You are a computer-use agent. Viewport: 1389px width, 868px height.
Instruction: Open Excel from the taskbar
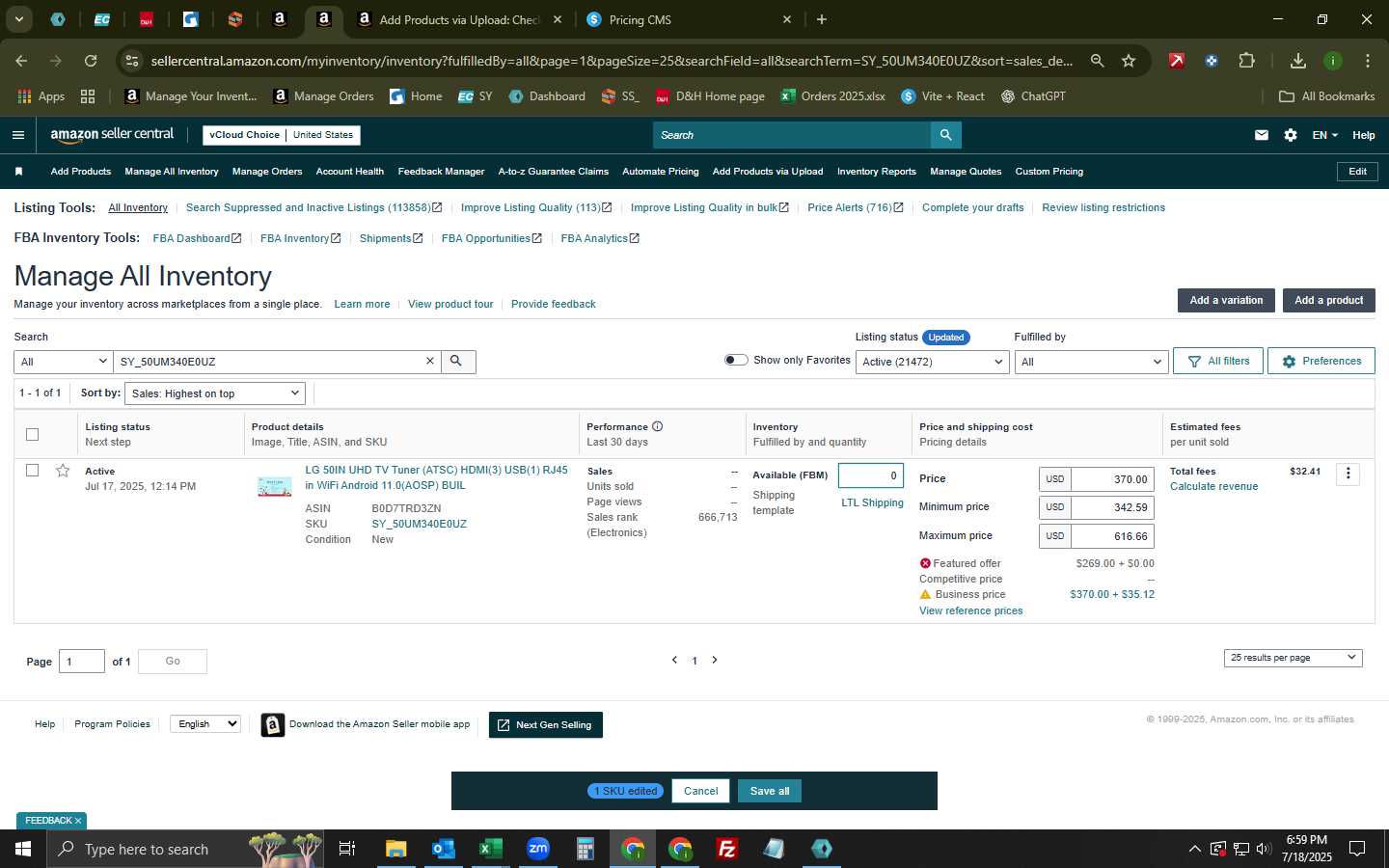[x=490, y=849]
